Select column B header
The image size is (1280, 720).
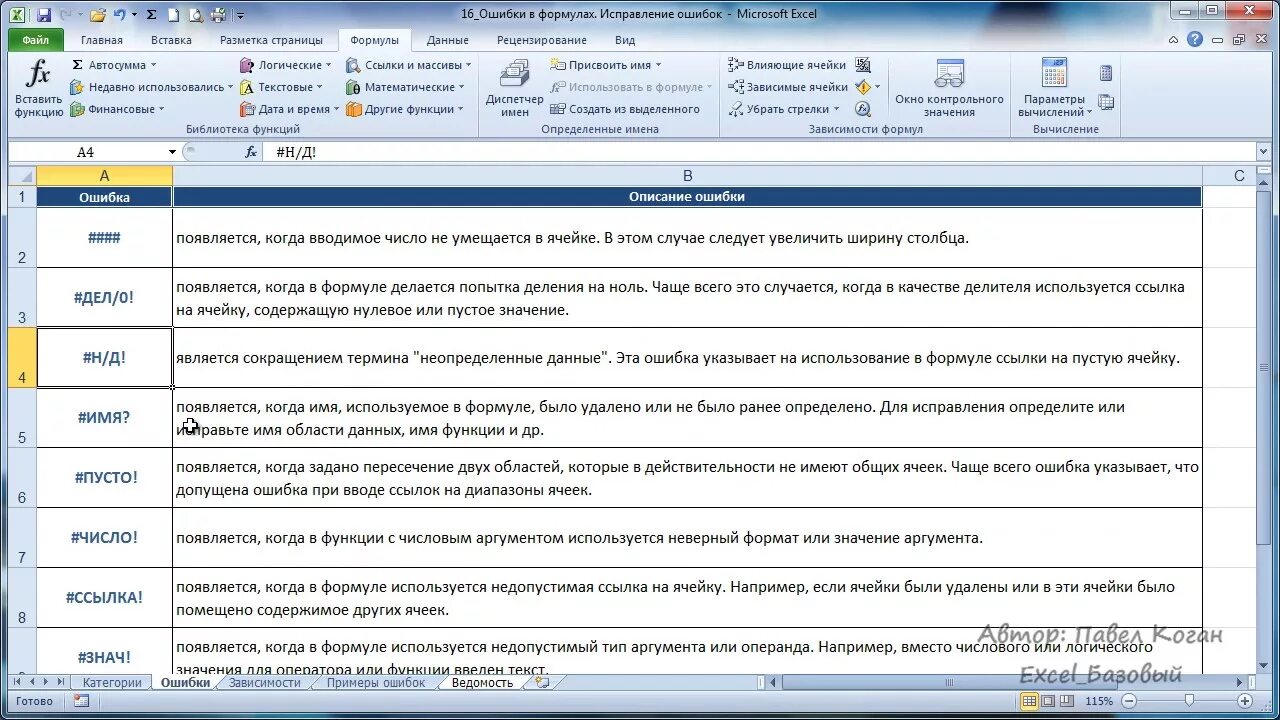[687, 175]
